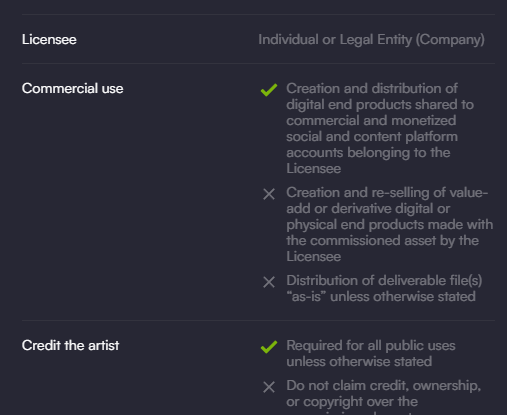Click the X icon beside Creation and re-selling
This screenshot has height=415, width=507.
269,194
